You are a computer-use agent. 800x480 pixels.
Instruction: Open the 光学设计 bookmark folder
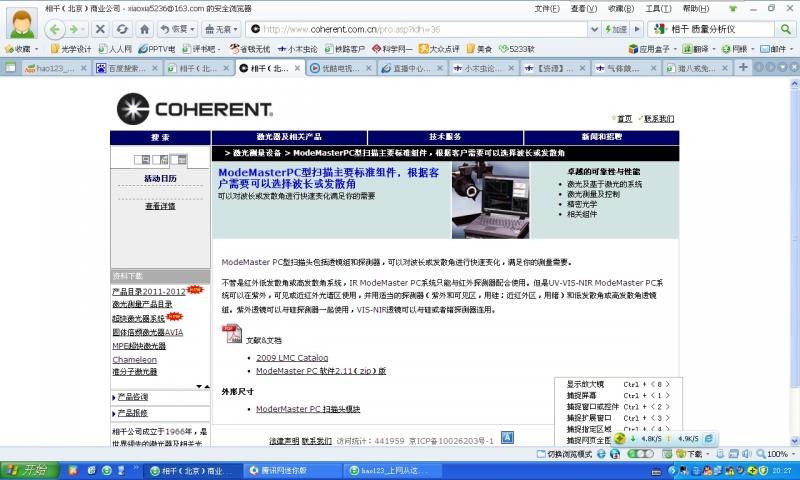71,49
